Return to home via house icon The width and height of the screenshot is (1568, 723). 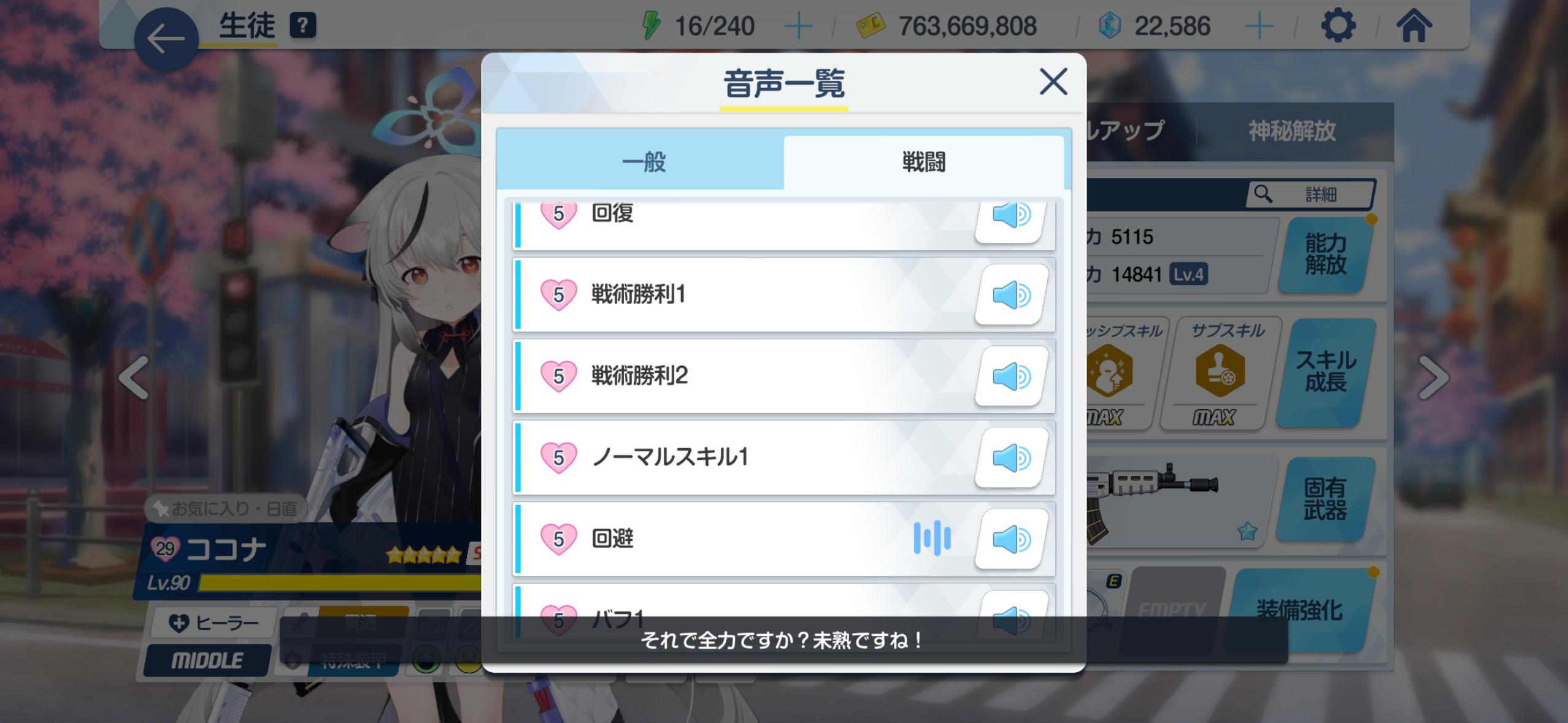[1413, 26]
